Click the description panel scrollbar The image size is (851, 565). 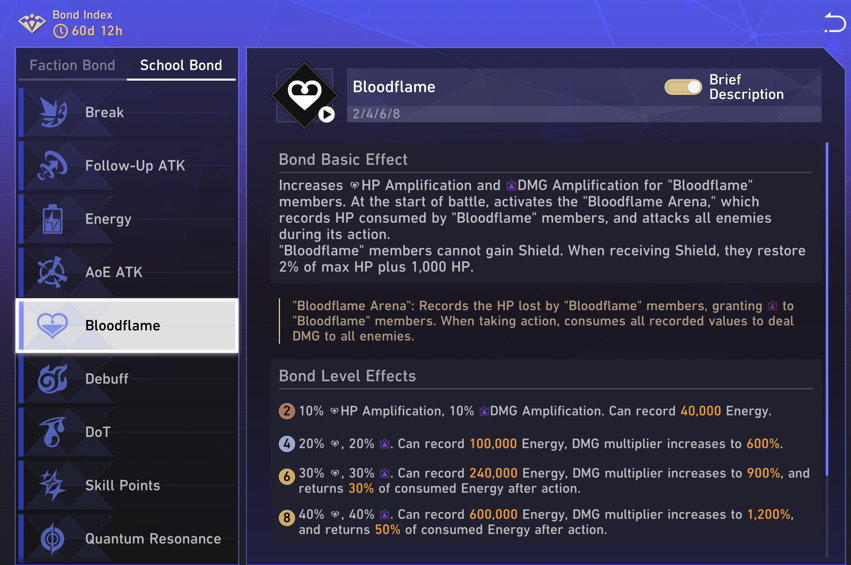[x=827, y=310]
